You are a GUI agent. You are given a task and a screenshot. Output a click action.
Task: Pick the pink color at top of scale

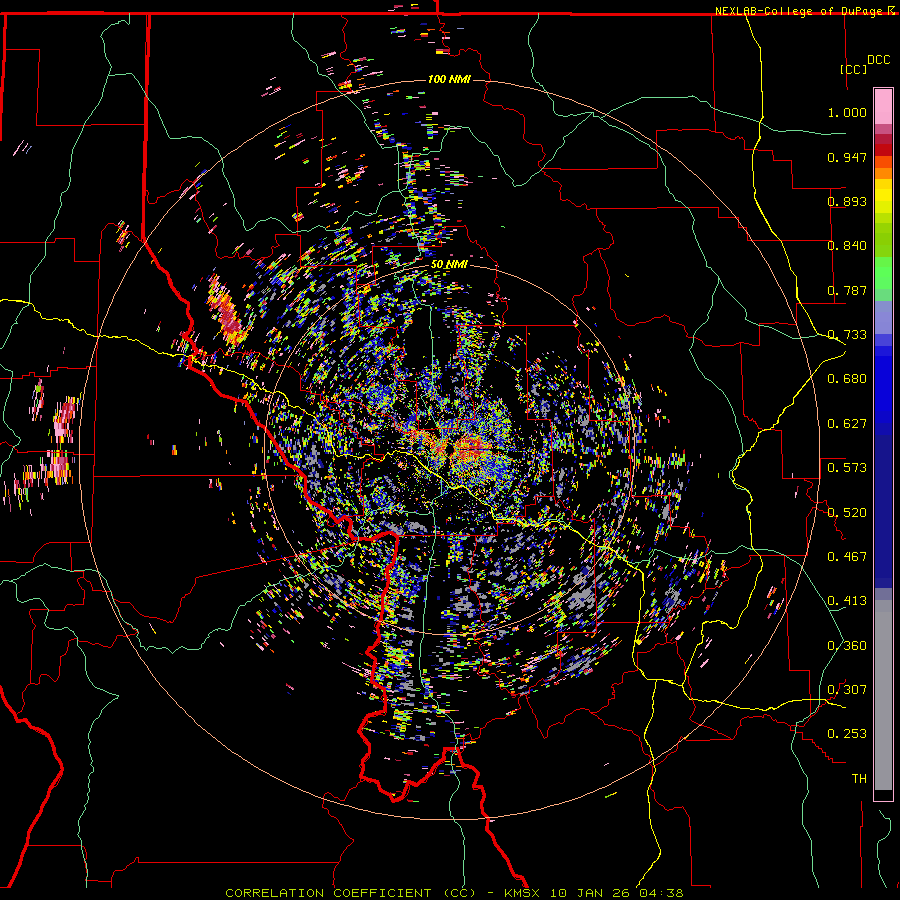pyautogui.click(x=883, y=106)
